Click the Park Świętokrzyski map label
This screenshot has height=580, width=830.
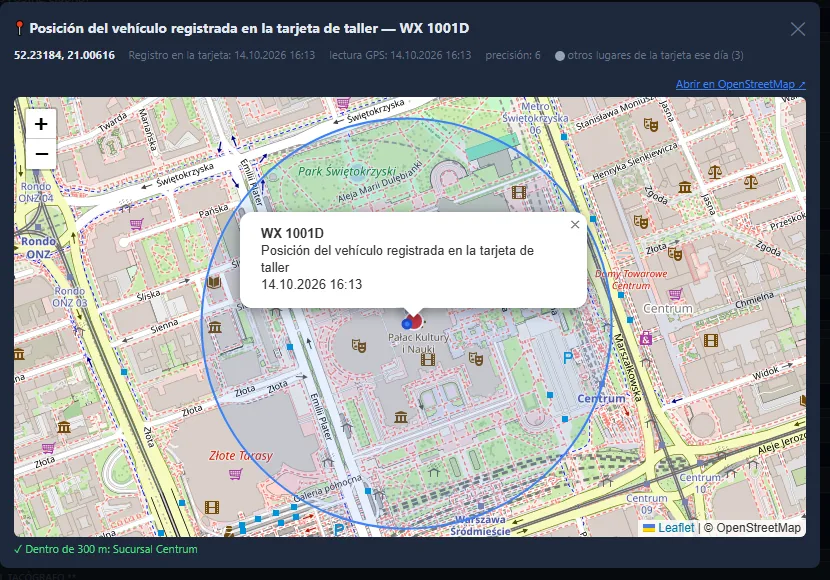(x=347, y=171)
